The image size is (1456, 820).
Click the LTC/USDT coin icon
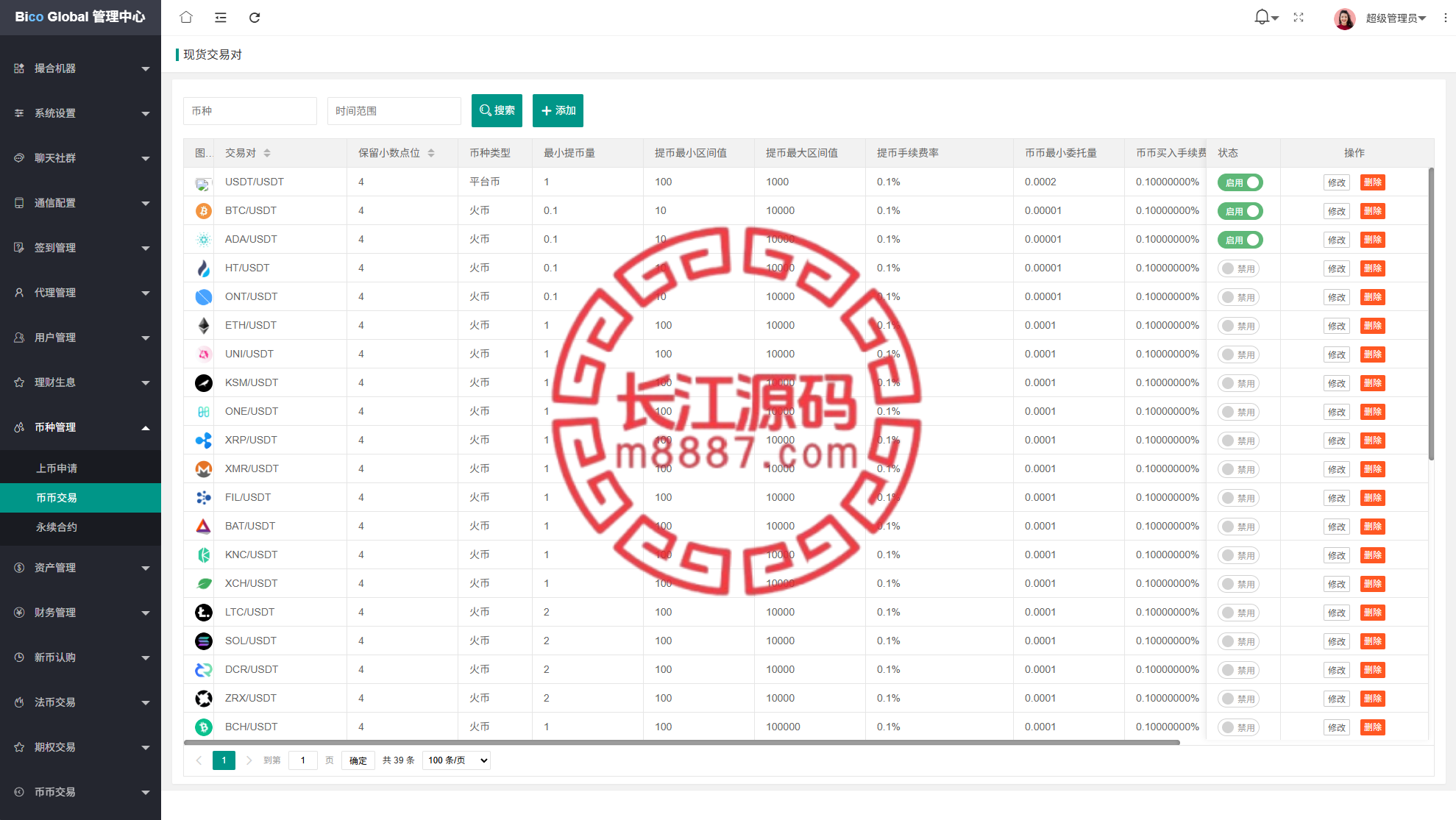click(x=204, y=613)
